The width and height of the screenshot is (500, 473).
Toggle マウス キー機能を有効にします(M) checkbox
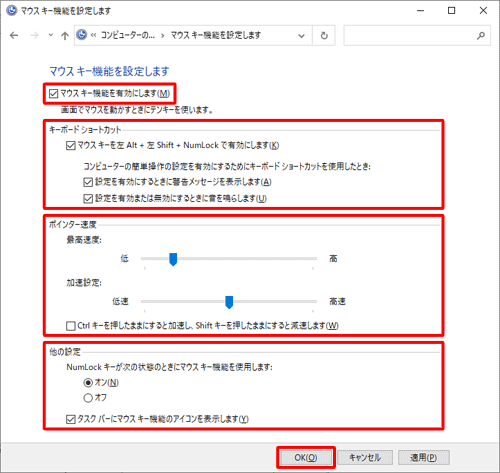[x=54, y=93]
